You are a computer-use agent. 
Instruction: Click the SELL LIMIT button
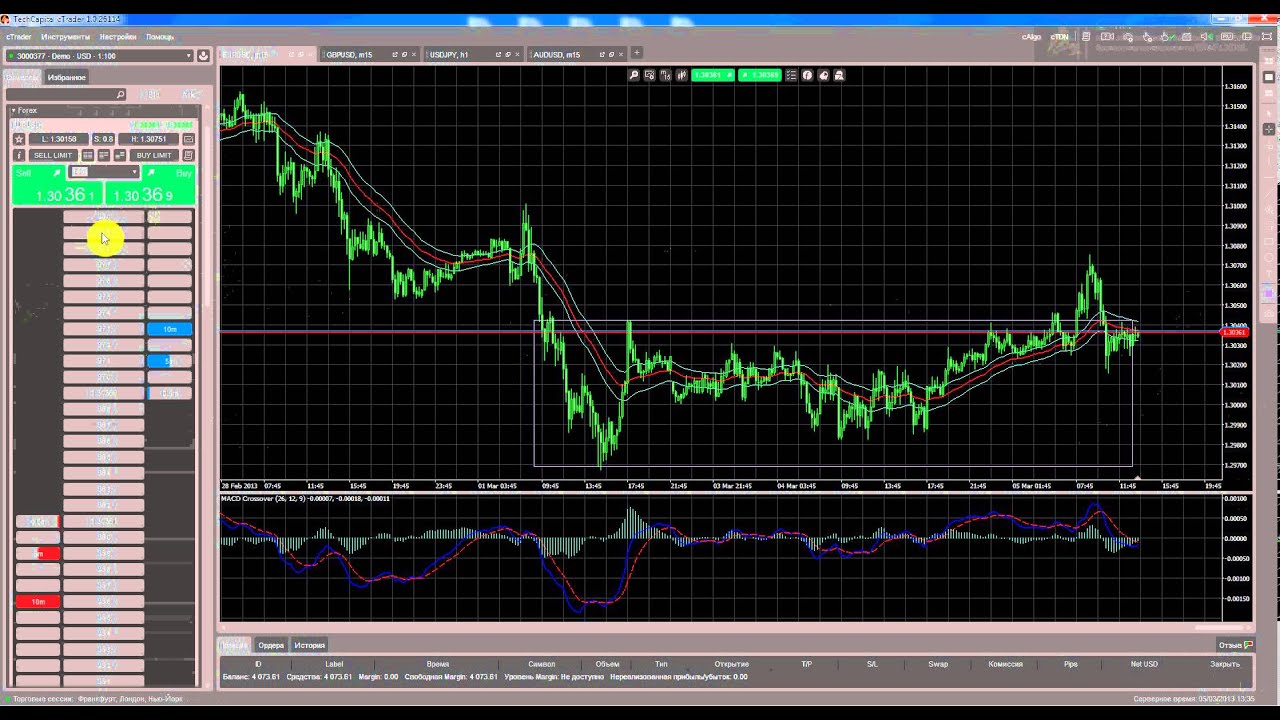pos(53,155)
